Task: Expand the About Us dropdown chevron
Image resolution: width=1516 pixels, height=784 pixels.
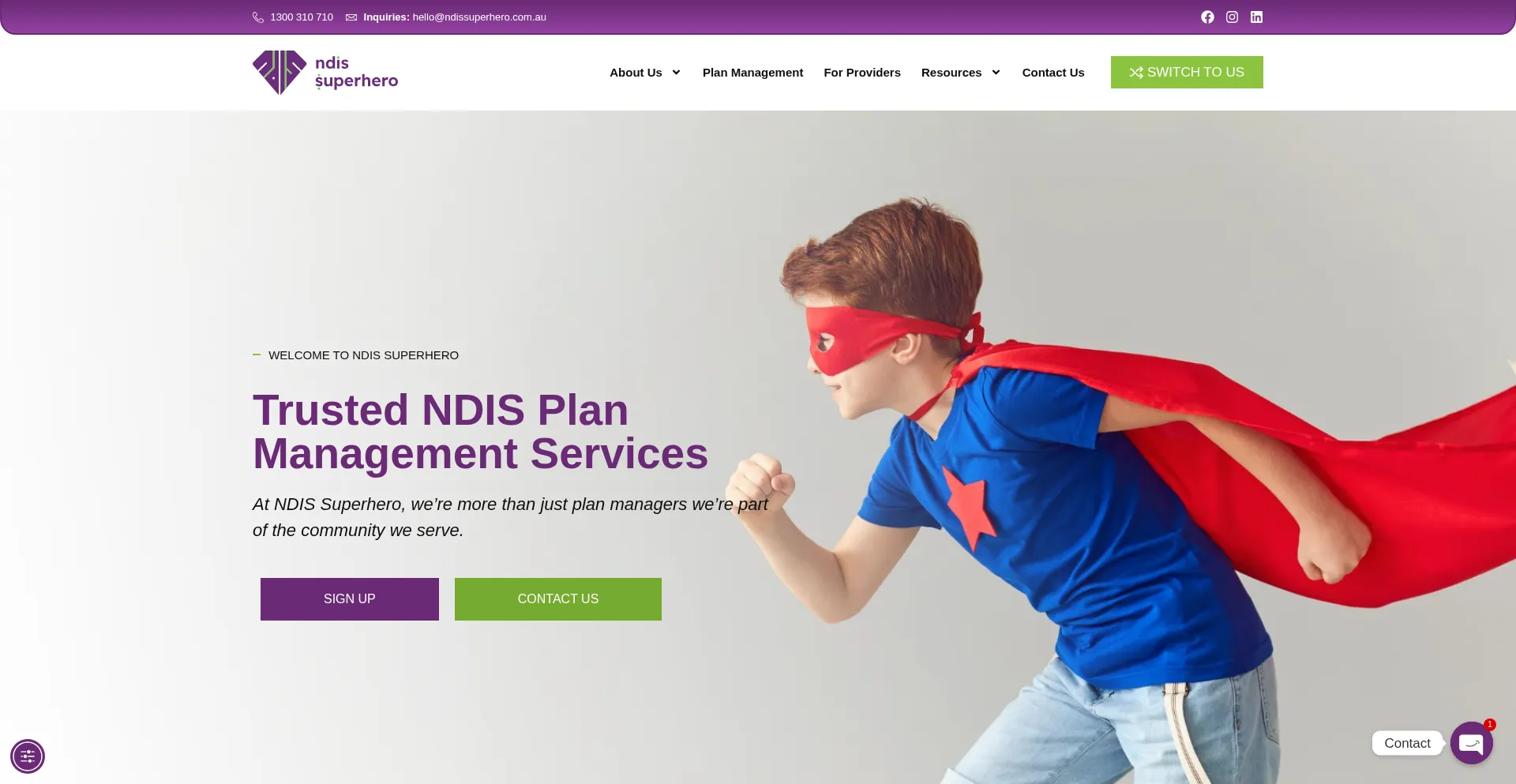Action: coord(676,73)
